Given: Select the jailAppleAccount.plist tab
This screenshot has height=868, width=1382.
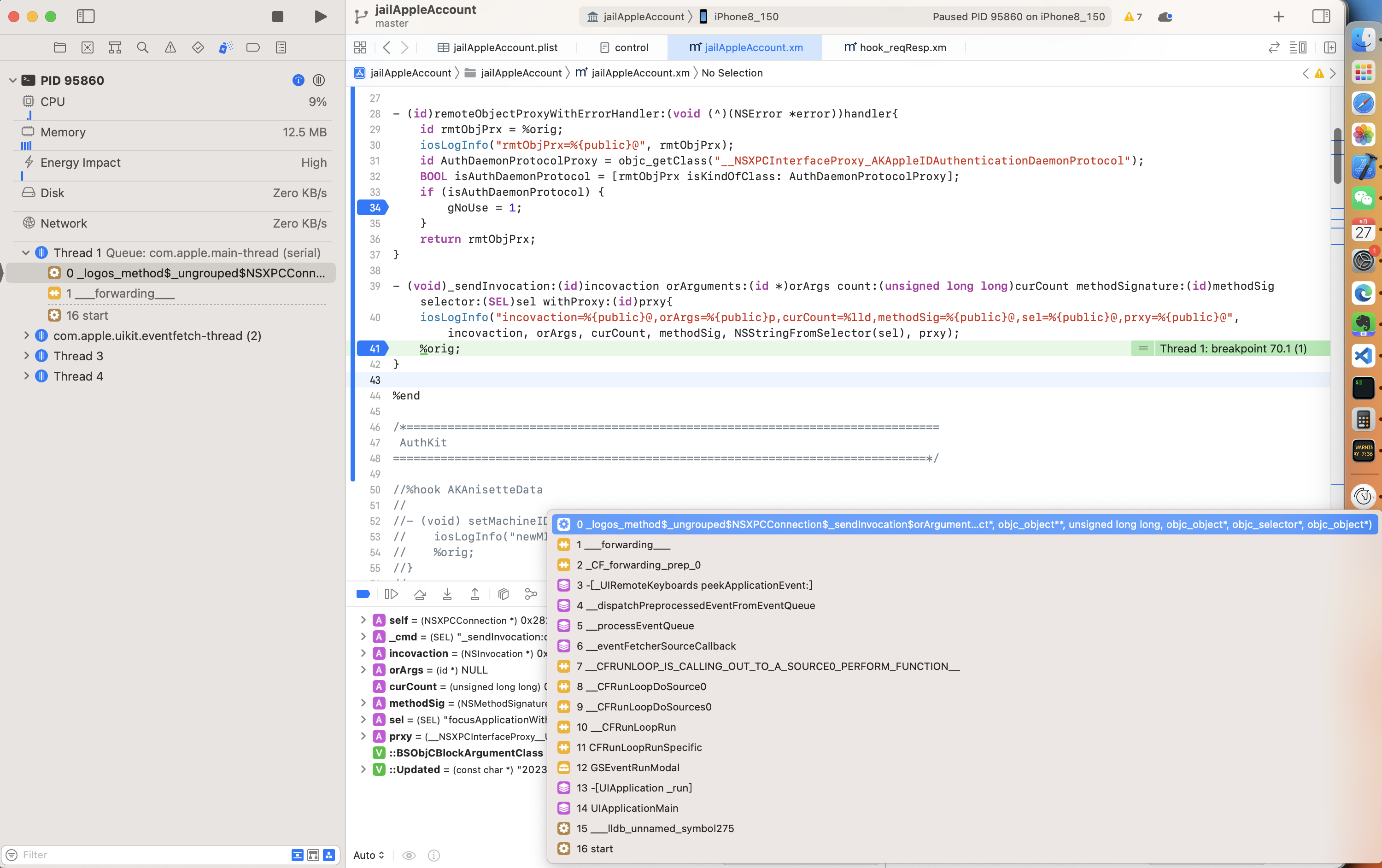Looking at the screenshot, I should (498, 47).
